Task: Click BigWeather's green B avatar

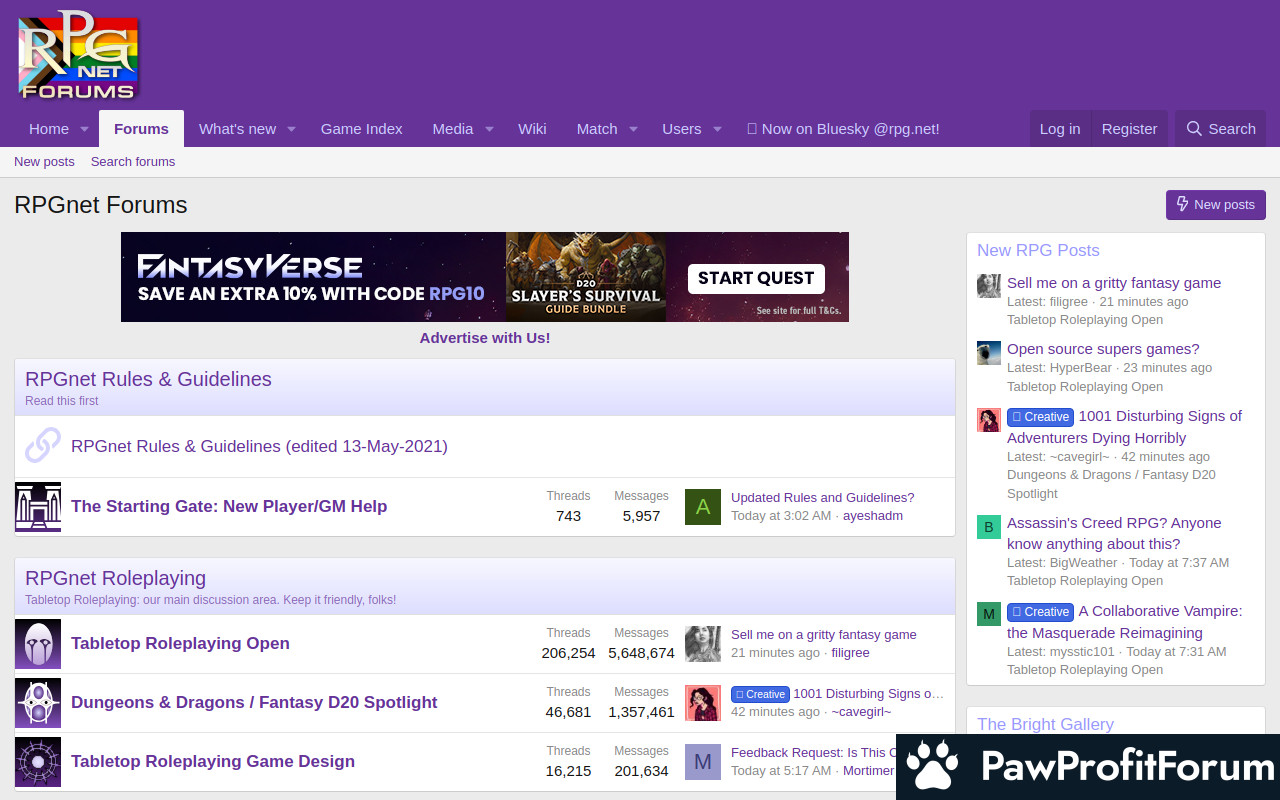Action: [989, 527]
